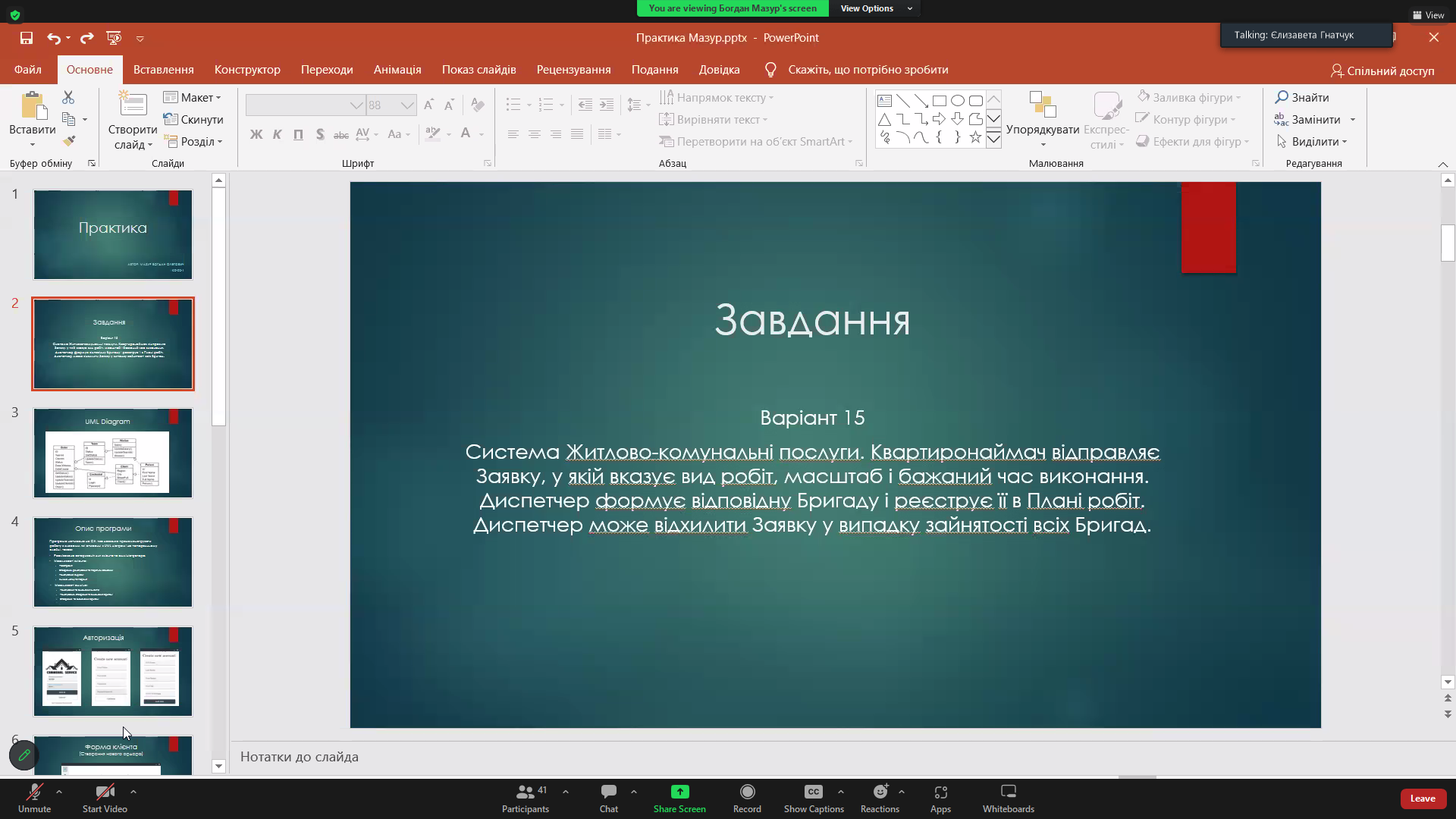Click the Zoom annotation pencil icon

(x=24, y=755)
